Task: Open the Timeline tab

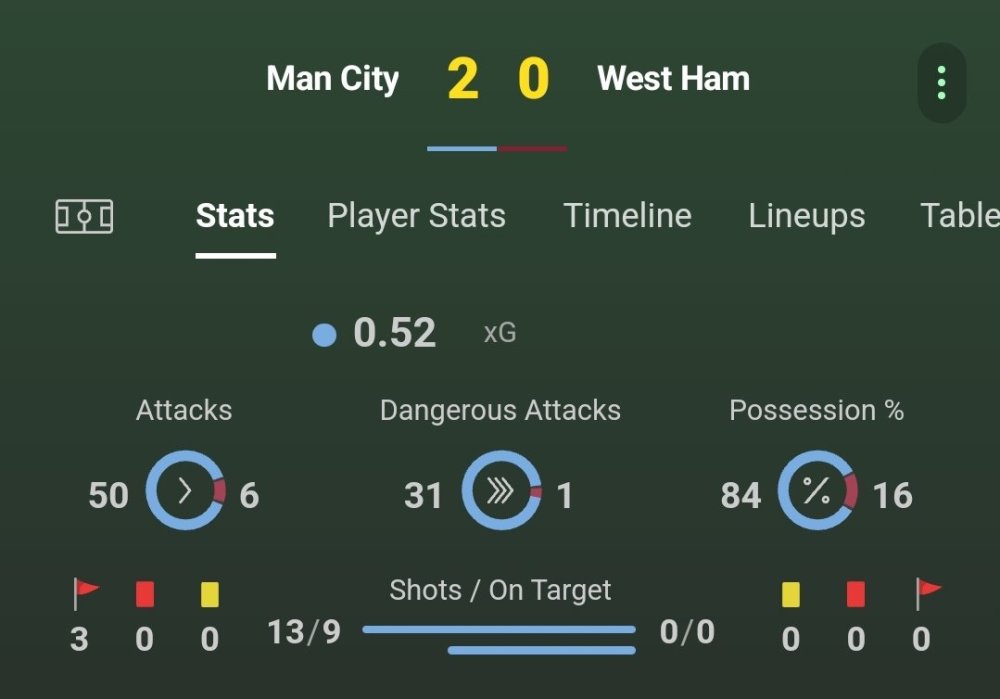Action: coord(627,216)
